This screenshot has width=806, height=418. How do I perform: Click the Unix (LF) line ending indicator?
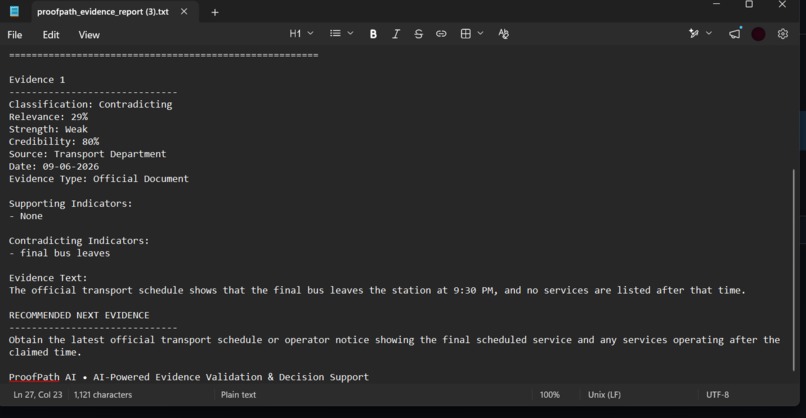click(604, 395)
